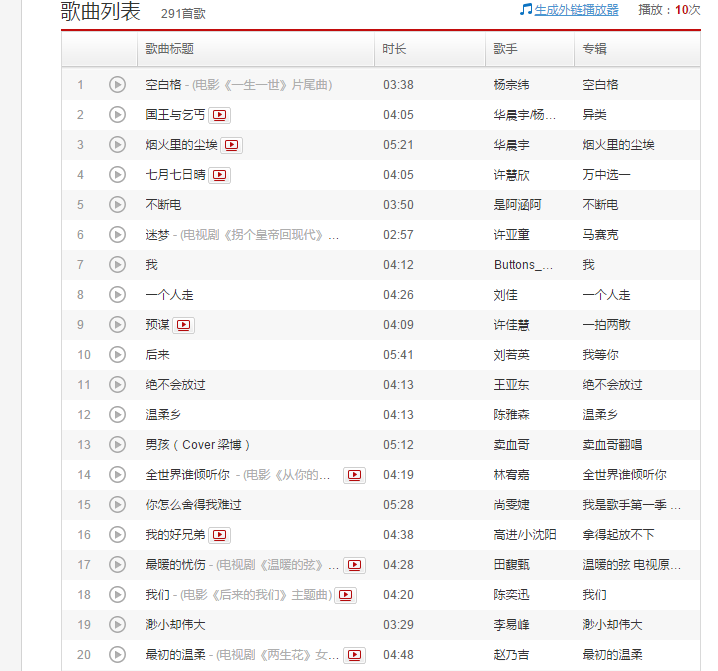Viewport: 718px width, 671px height.
Task: Play song 6 迷梦
Action: [117, 235]
